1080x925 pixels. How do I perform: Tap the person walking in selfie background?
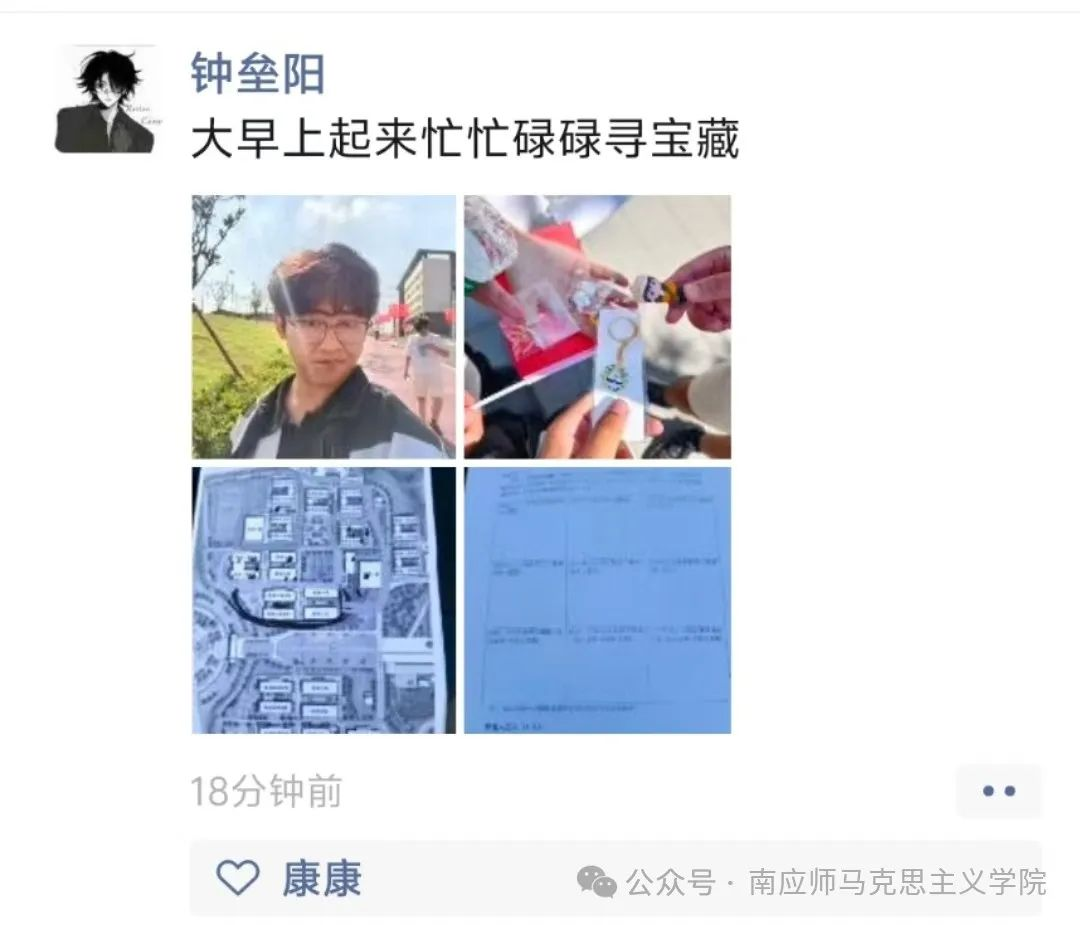[x=424, y=368]
